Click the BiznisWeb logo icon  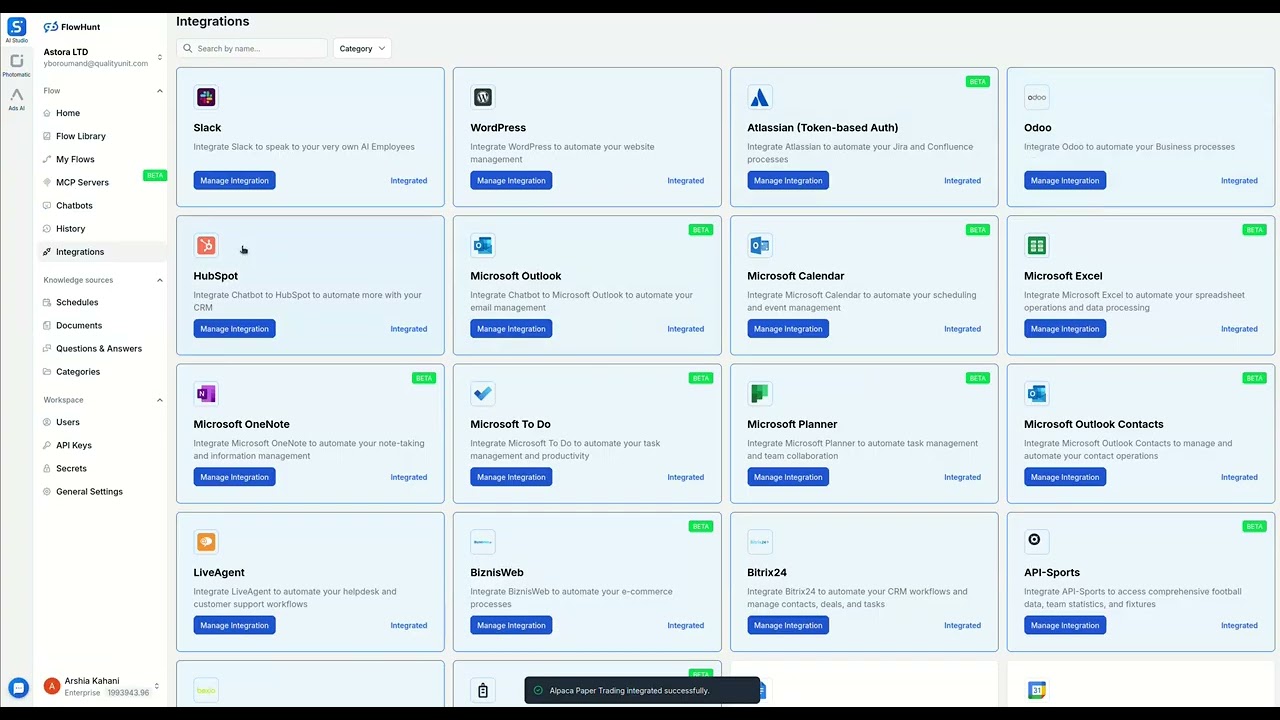(483, 541)
